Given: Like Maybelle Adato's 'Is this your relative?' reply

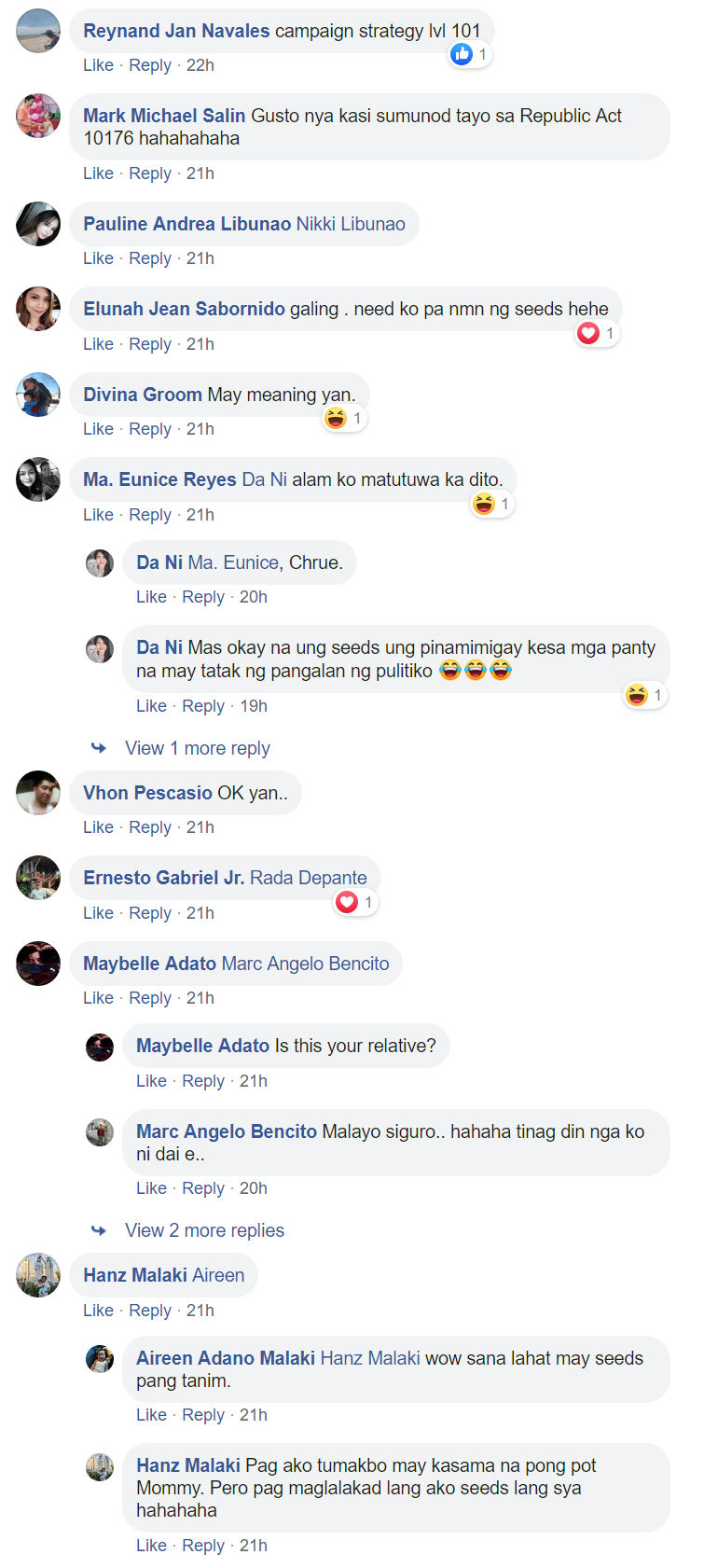Looking at the screenshot, I should (x=151, y=1081).
